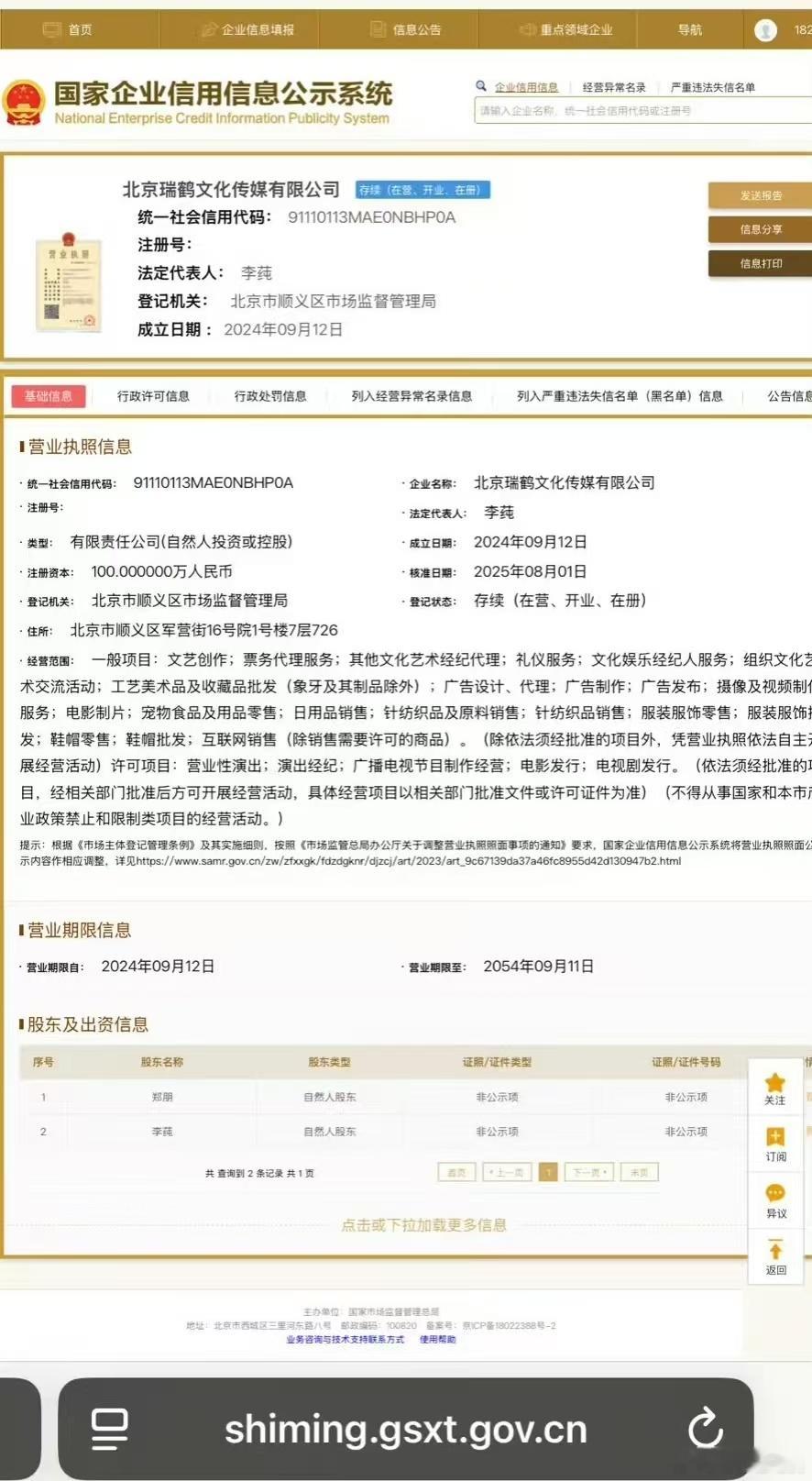Image resolution: width=812 pixels, height=1481 pixels.
Task: Click shareholder name 郑朋
Action: click(162, 1097)
